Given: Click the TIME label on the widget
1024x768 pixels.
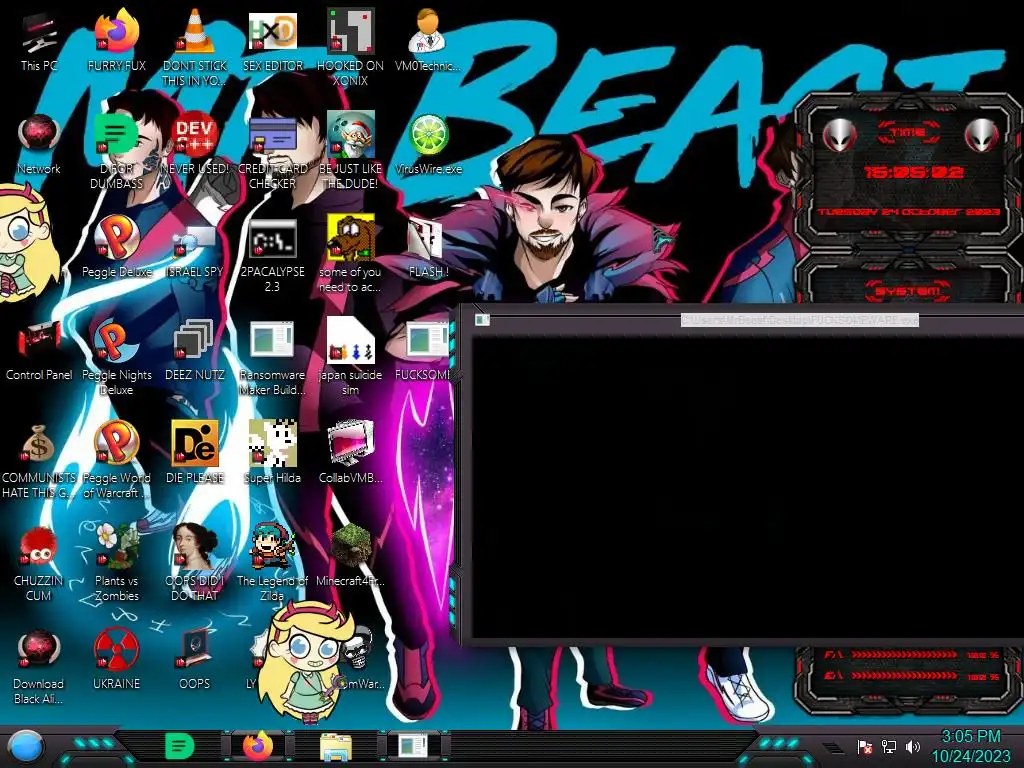Looking at the screenshot, I should [908, 133].
